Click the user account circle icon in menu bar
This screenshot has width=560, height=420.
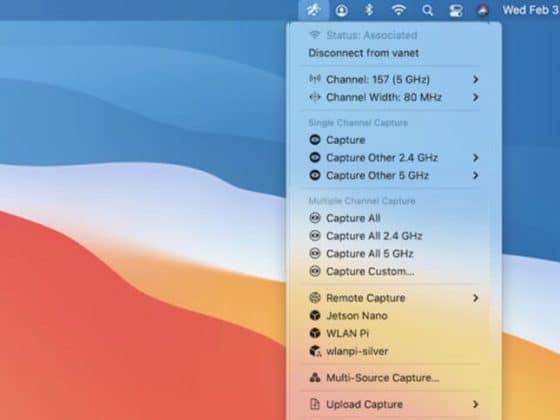(341, 10)
